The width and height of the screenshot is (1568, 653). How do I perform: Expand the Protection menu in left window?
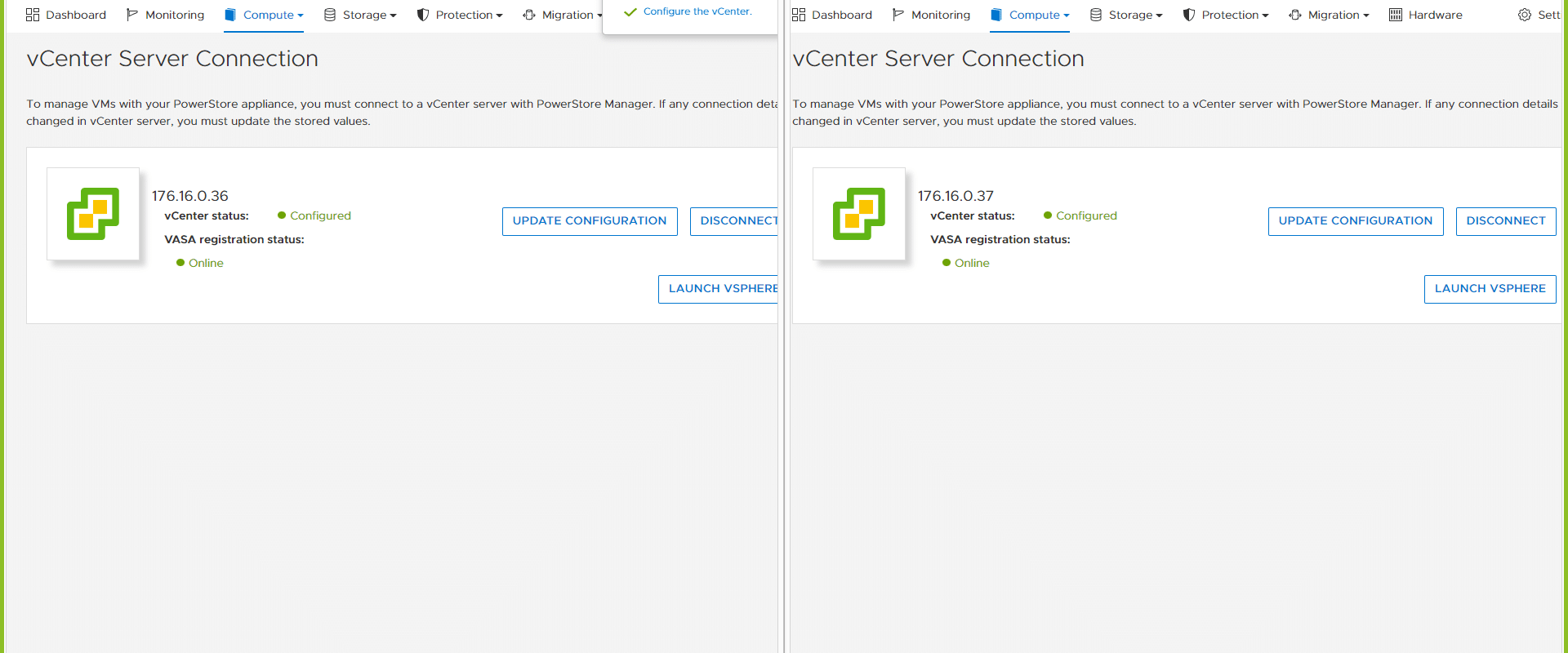(460, 15)
